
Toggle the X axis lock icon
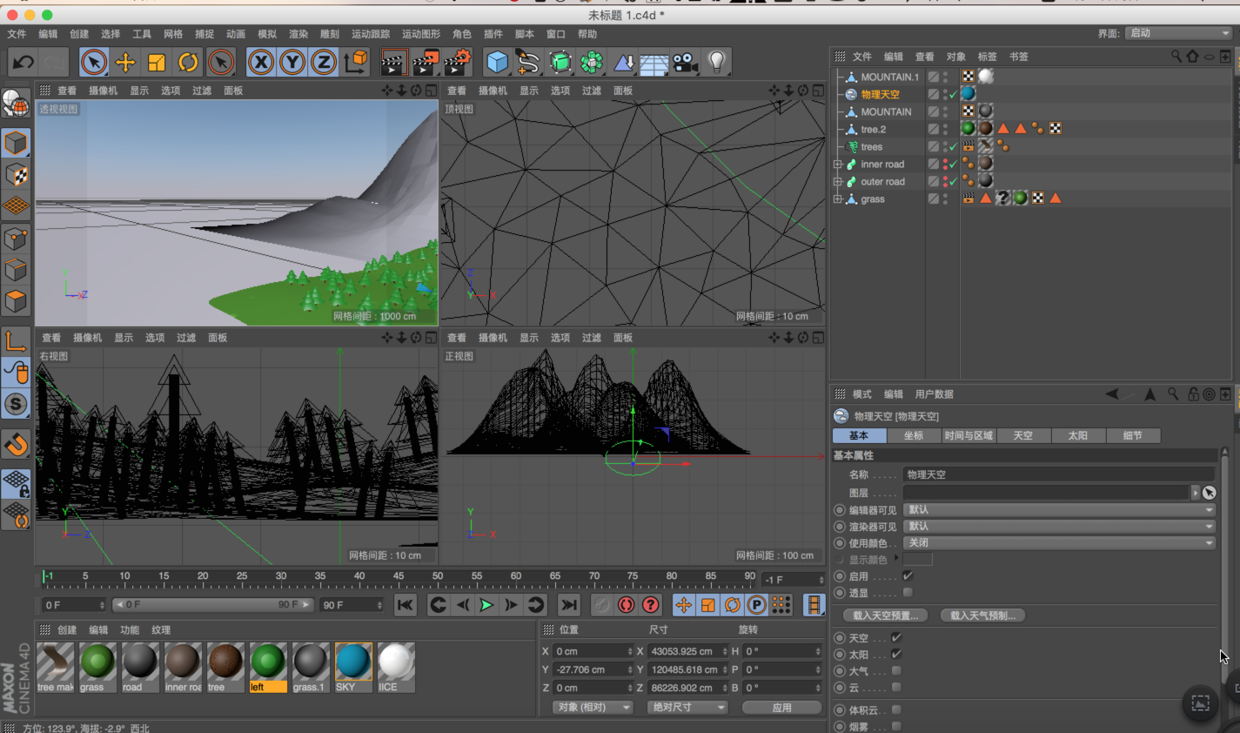coord(260,62)
